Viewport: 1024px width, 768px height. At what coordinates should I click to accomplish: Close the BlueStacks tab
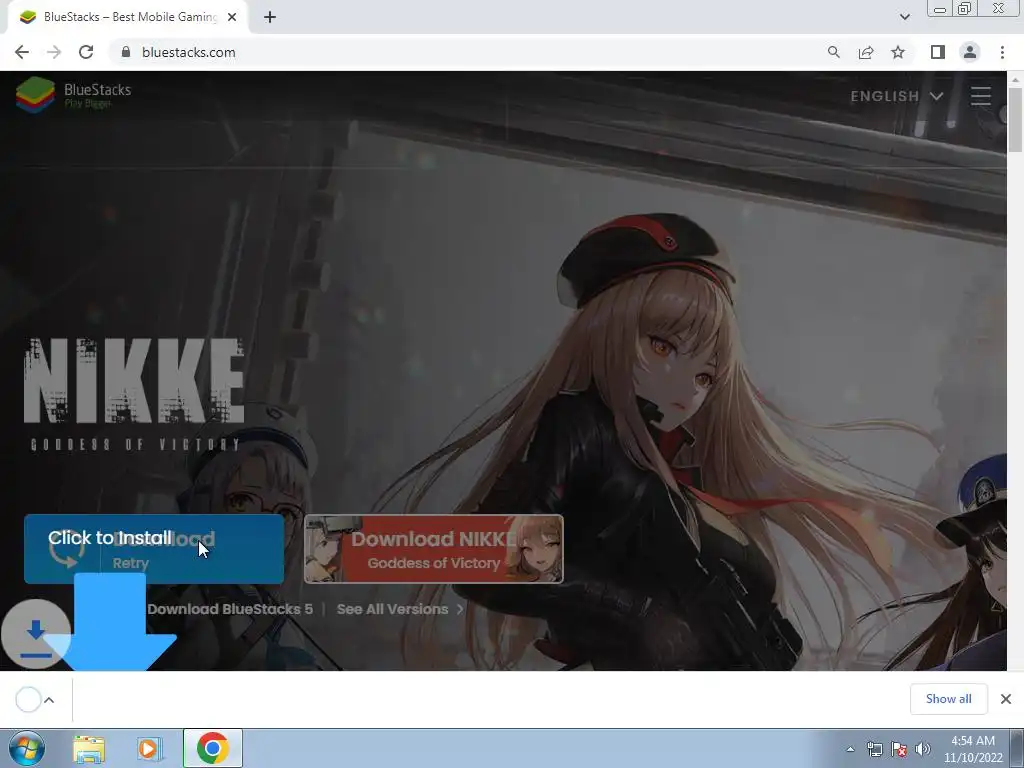[232, 17]
